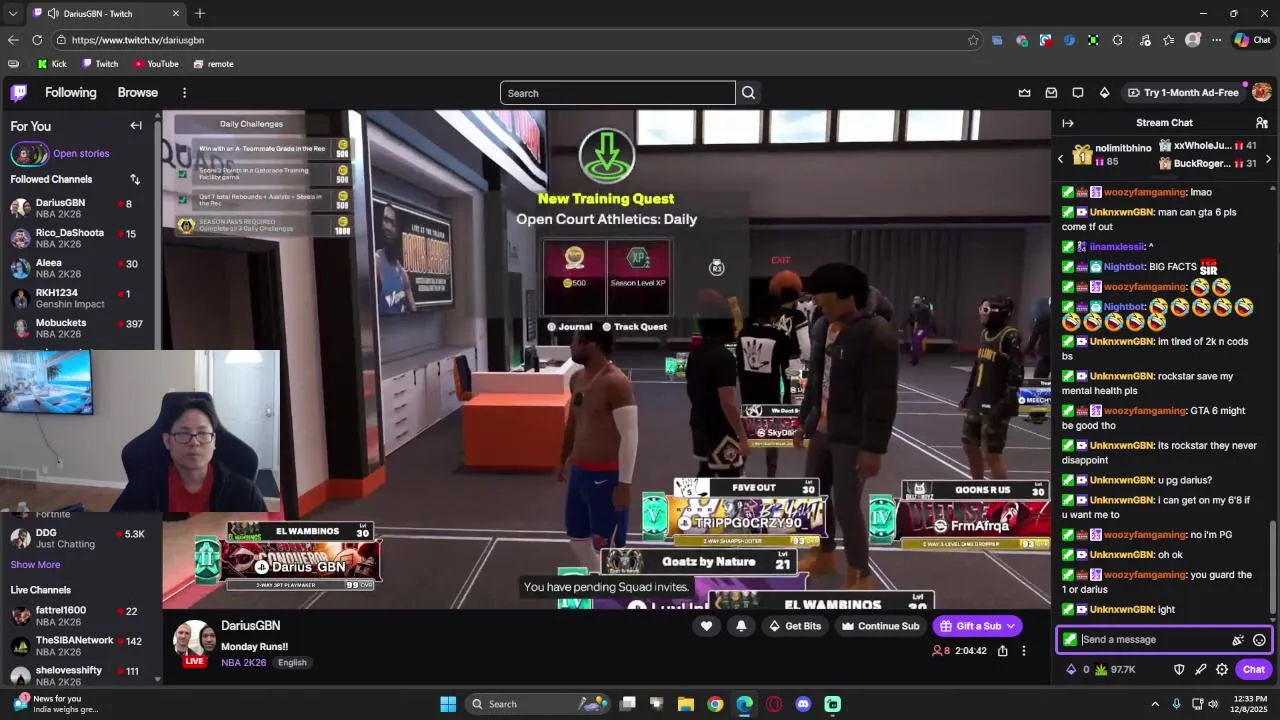Open the Kick bookmark
The width and height of the screenshot is (1280, 720).
click(x=52, y=64)
